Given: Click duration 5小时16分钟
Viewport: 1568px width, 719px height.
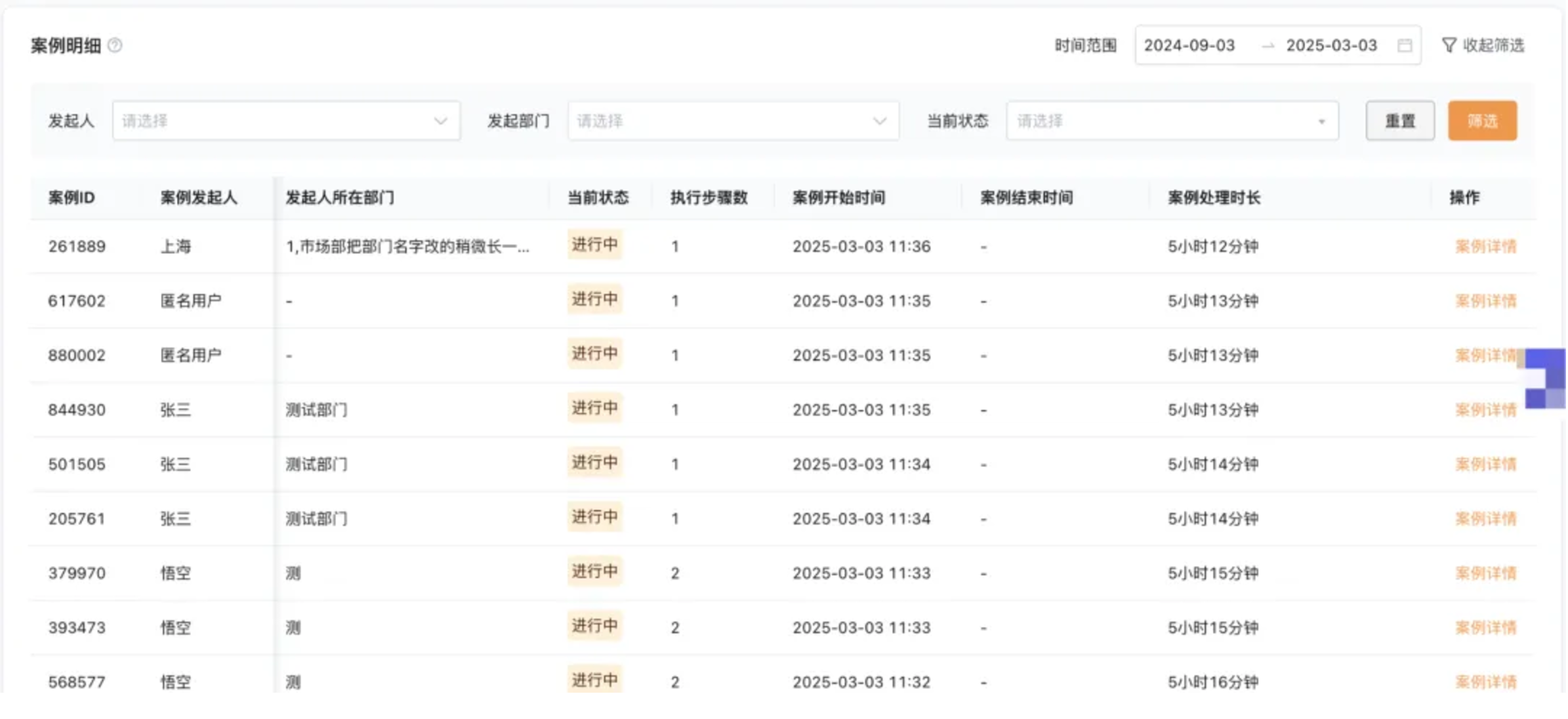Looking at the screenshot, I should point(1213,682).
